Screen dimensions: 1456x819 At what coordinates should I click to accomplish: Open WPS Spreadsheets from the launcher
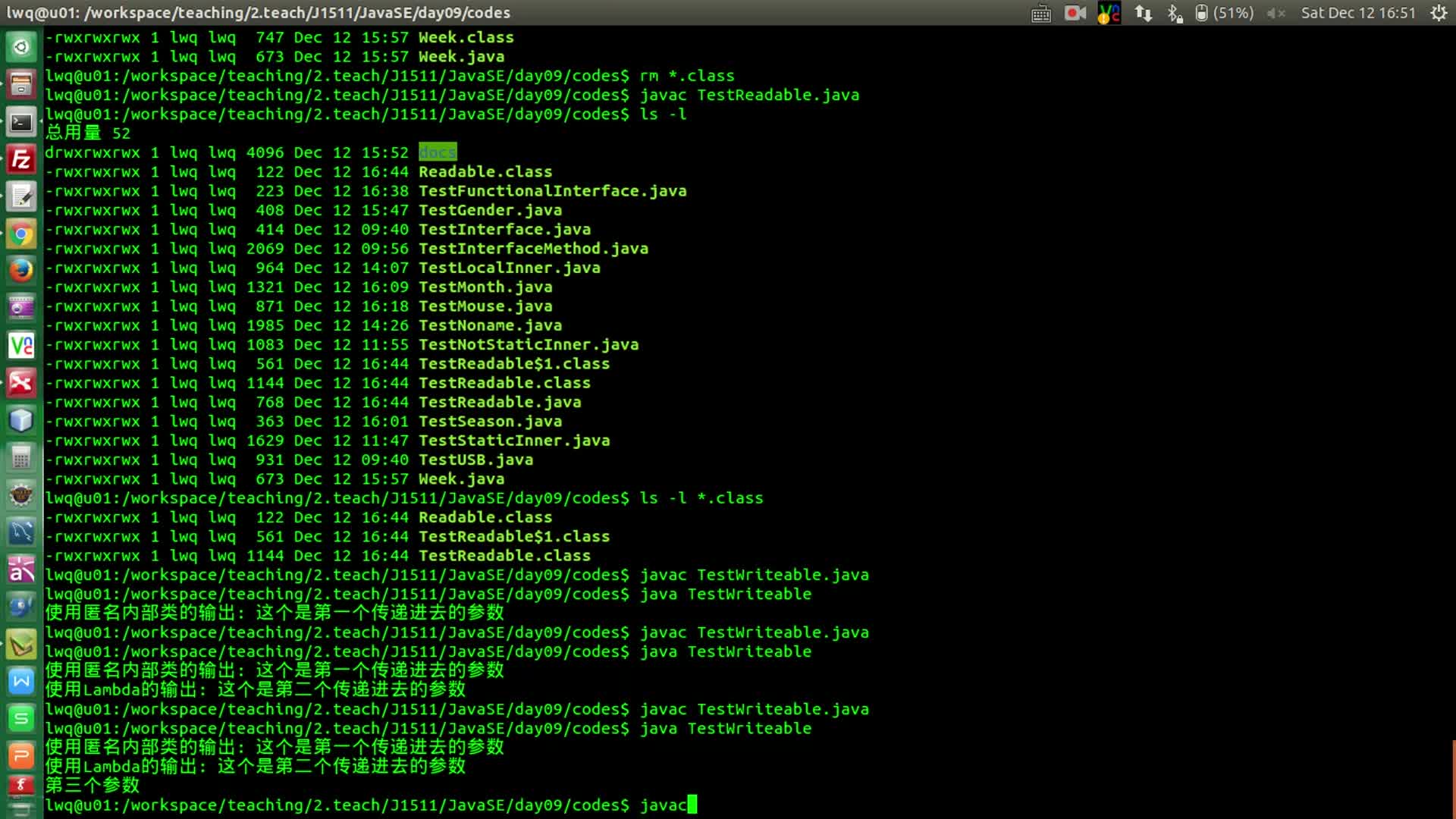click(x=20, y=718)
